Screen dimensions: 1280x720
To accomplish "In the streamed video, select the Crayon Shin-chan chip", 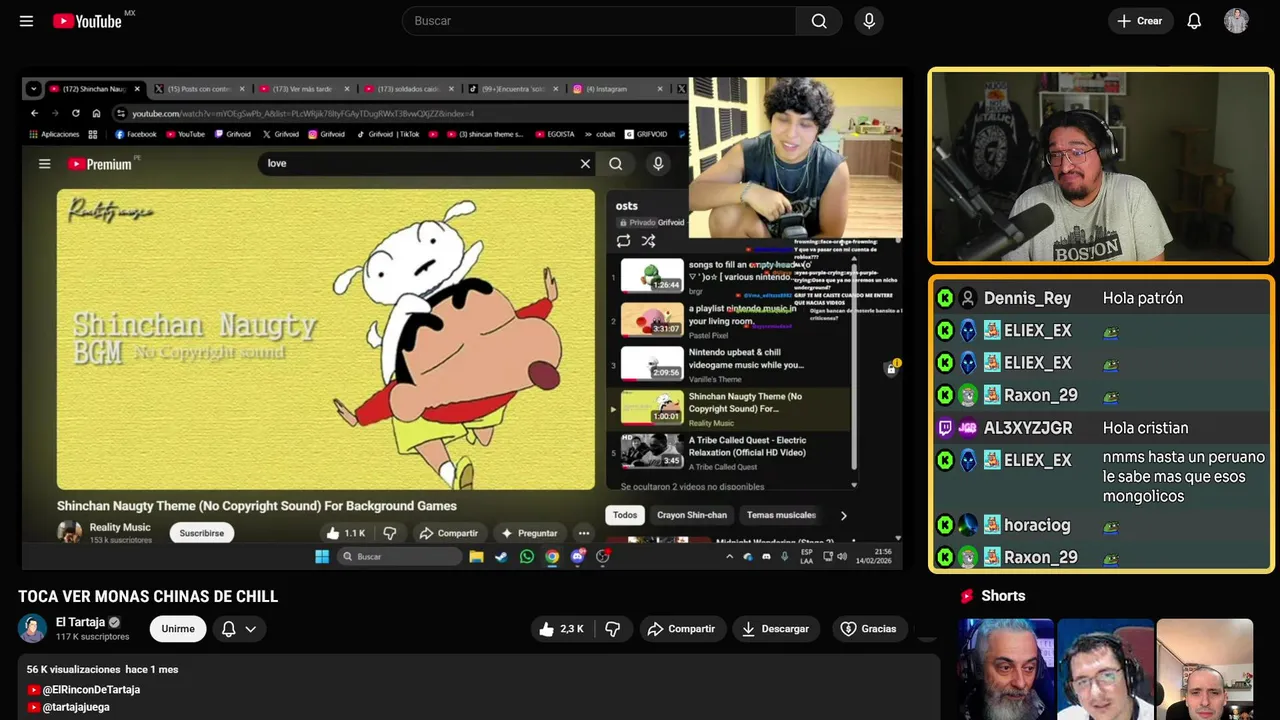I will coord(692,515).
